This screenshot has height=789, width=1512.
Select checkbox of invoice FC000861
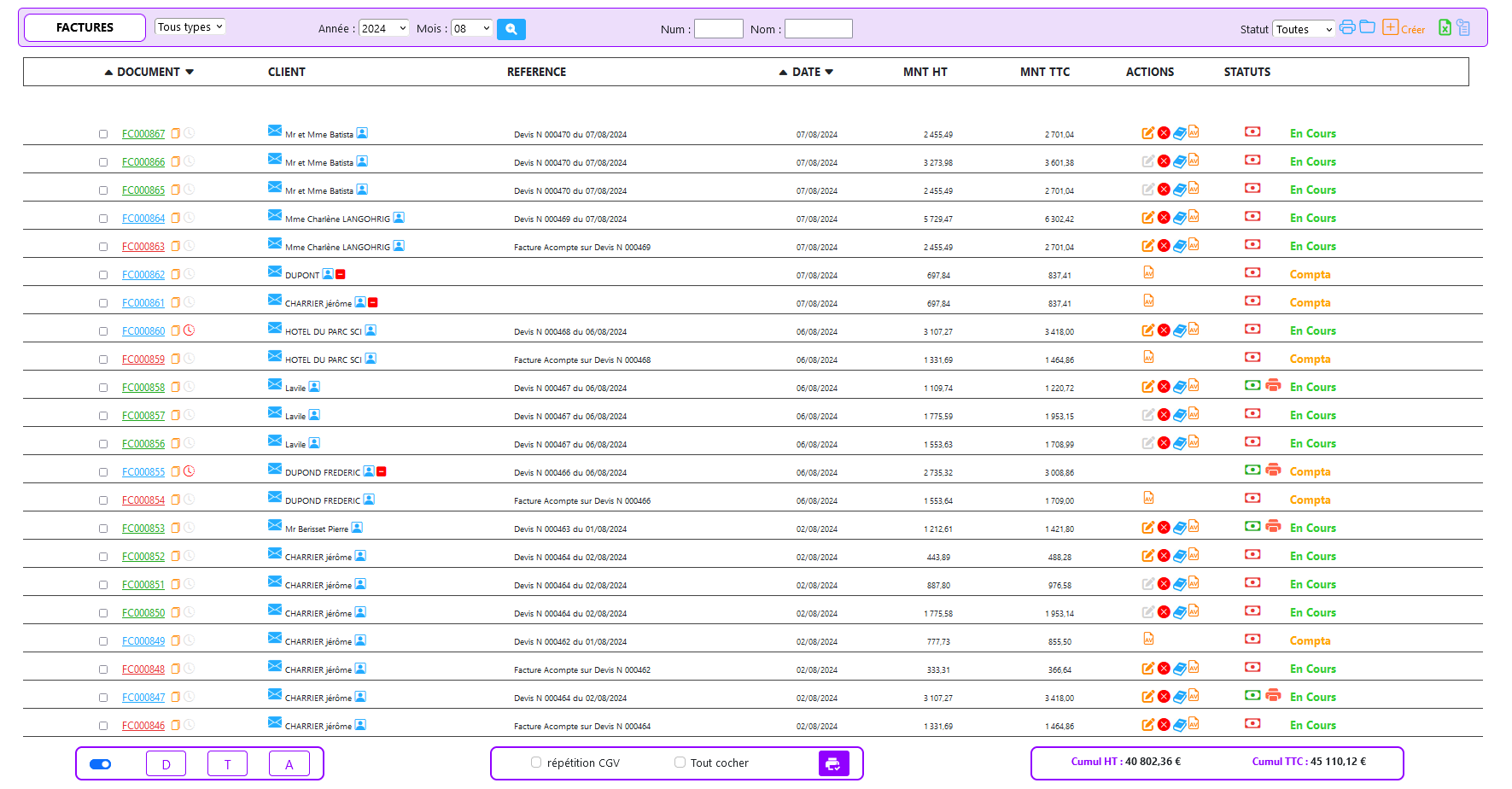(103, 303)
